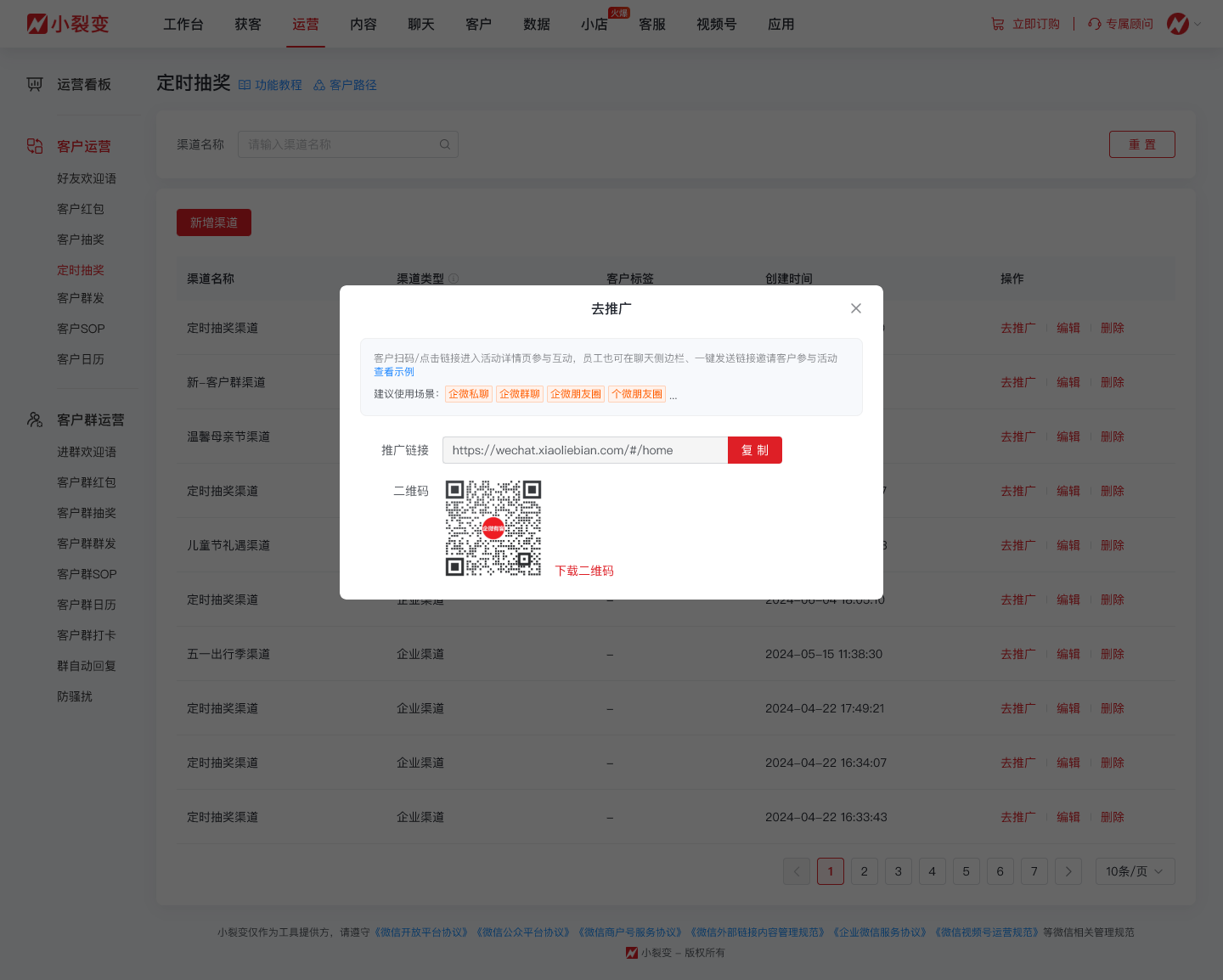Open 获客 top menu
Viewport: 1223px width, 980px height.
248,25
